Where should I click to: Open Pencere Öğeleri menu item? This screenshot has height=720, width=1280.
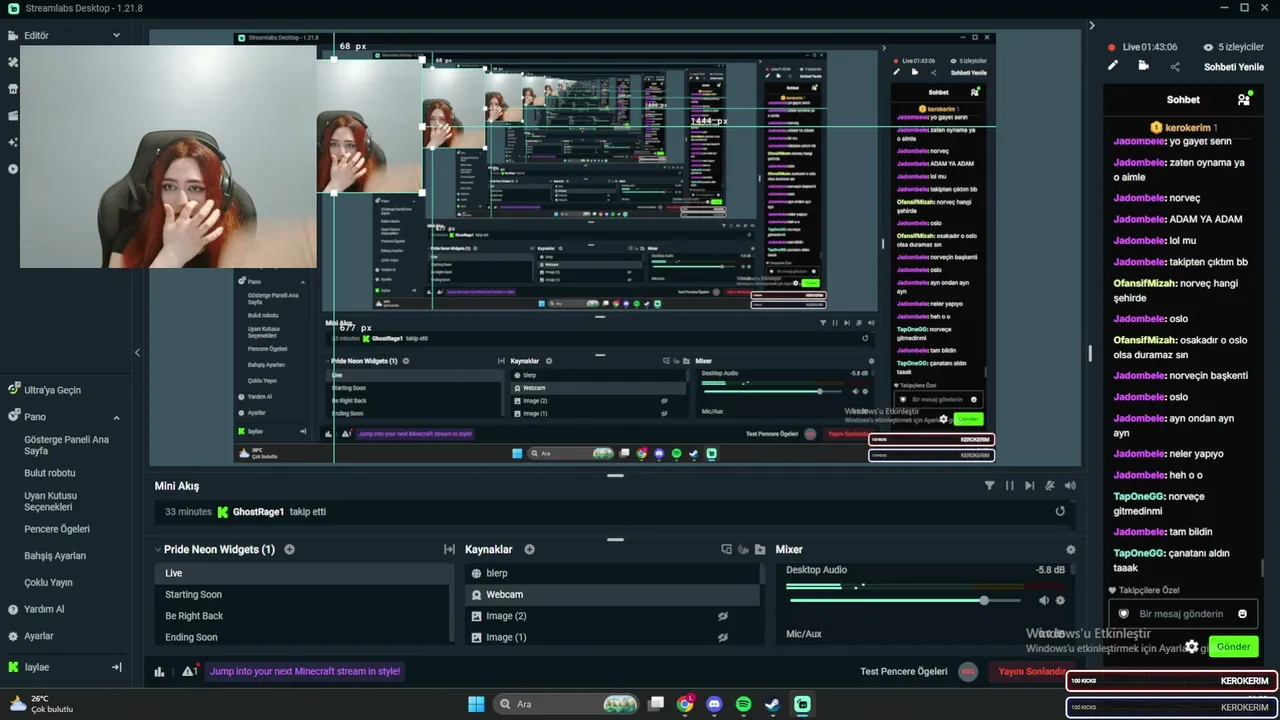click(57, 529)
